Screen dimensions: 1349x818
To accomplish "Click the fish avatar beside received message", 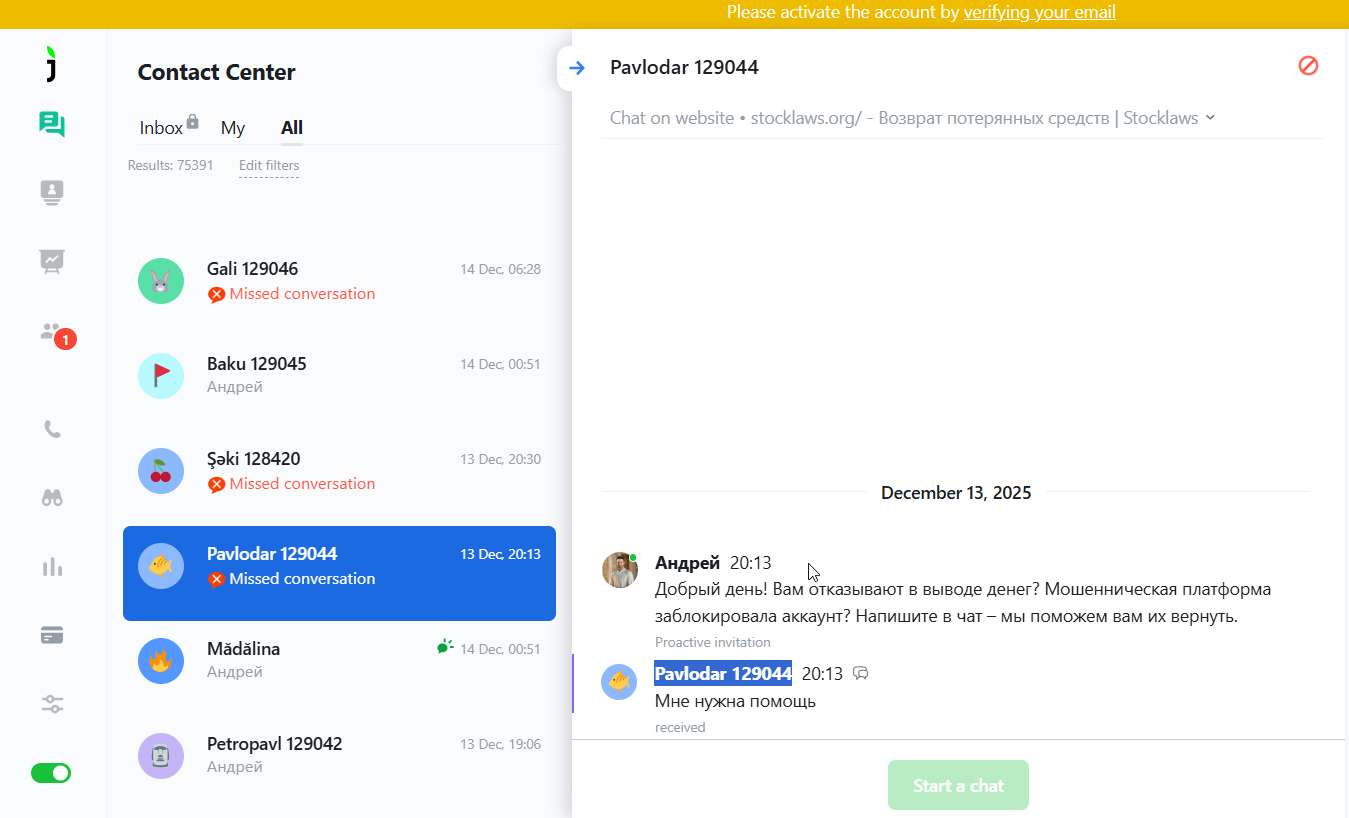I will (619, 682).
